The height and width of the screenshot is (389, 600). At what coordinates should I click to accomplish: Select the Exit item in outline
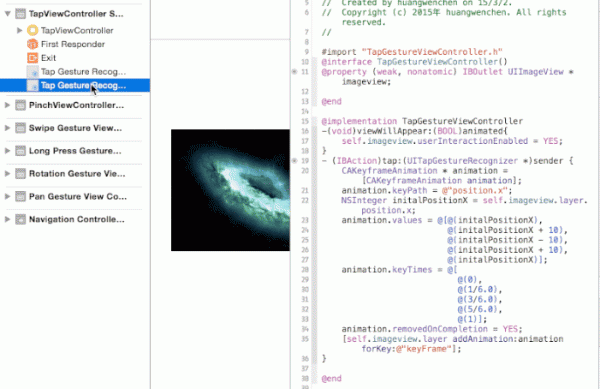pos(49,58)
